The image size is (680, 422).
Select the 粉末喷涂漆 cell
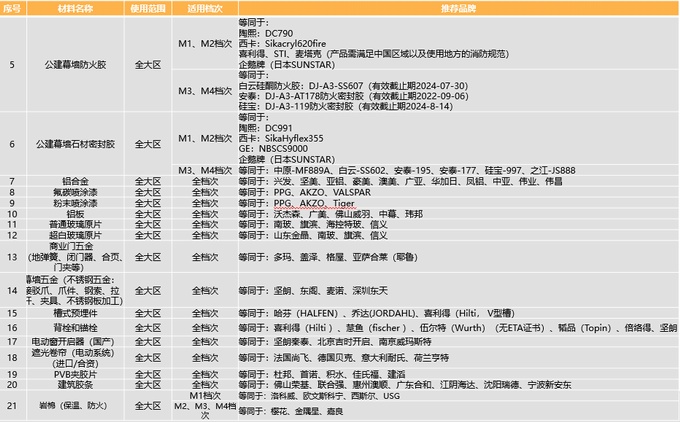(x=74, y=201)
